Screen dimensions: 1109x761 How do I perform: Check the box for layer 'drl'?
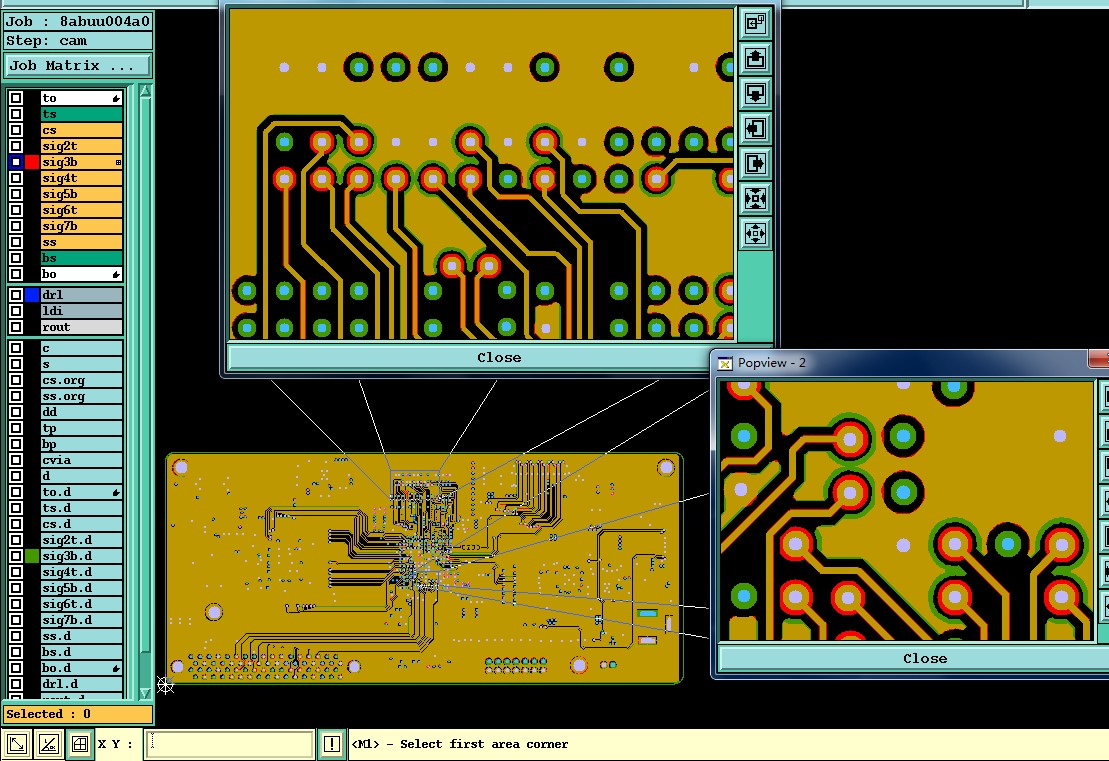(16, 295)
